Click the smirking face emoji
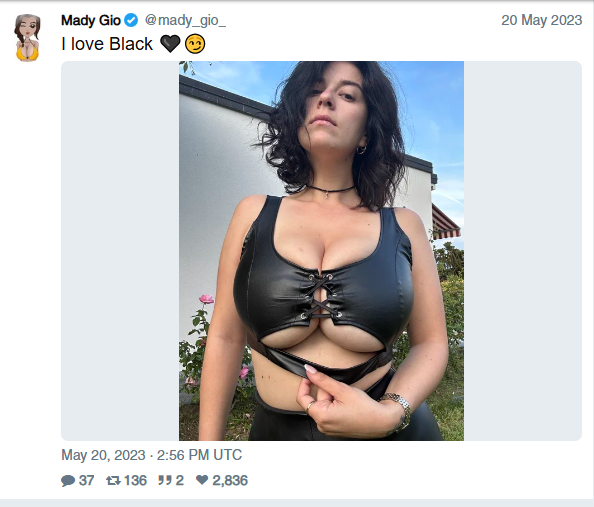Screen dimensions: 594x507 195,44
